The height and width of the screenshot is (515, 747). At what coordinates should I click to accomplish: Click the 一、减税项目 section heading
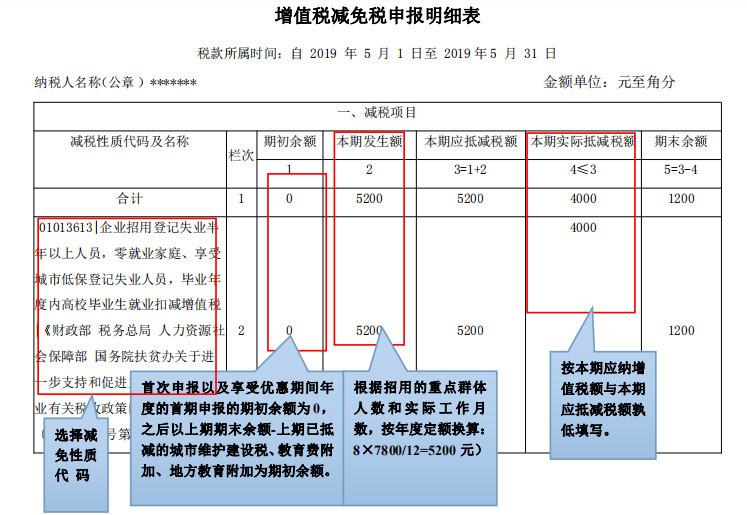377,113
